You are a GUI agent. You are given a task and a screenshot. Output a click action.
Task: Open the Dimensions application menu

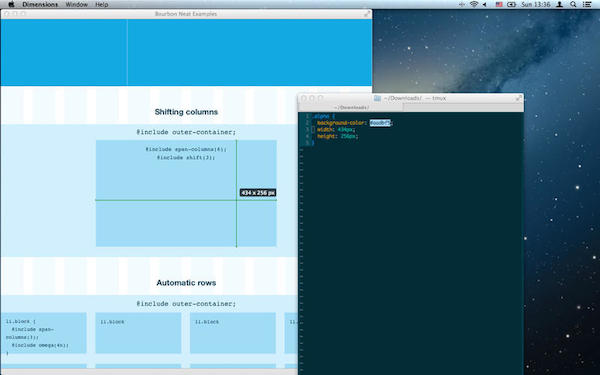(40, 5)
